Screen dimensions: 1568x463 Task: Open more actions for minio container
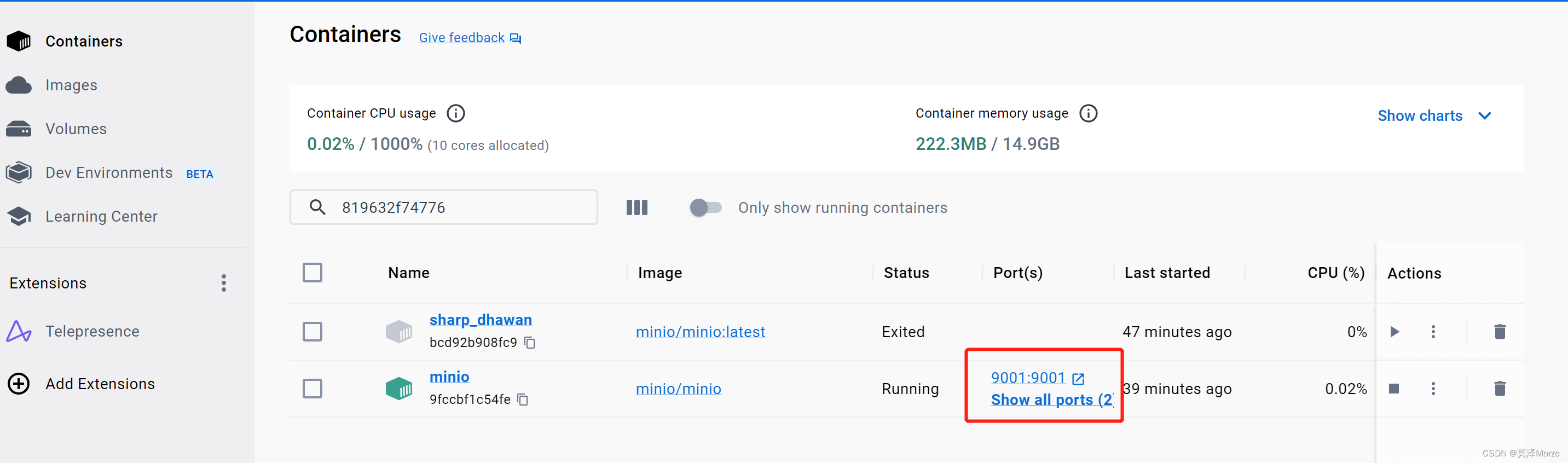pos(1433,389)
